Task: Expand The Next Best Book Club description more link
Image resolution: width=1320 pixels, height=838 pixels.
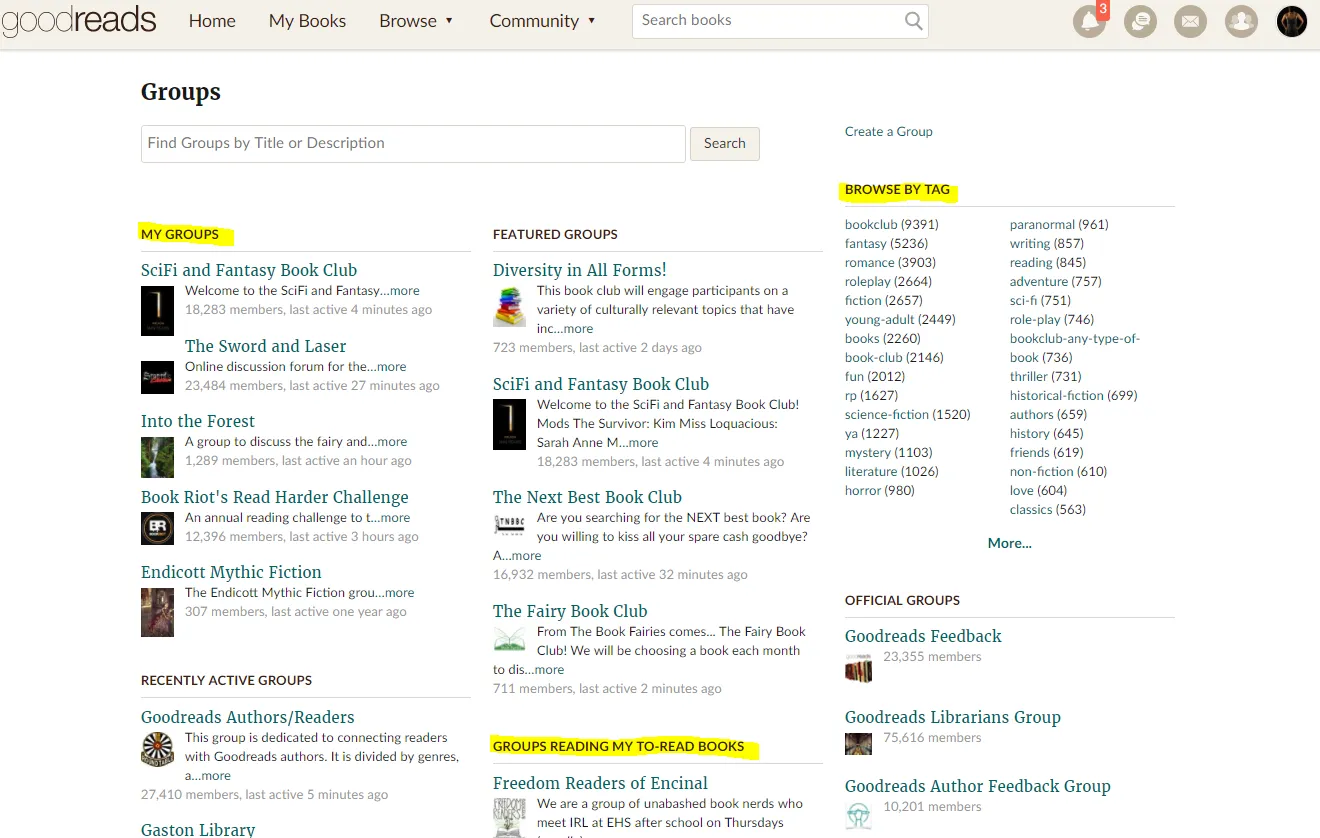Action: click(526, 556)
